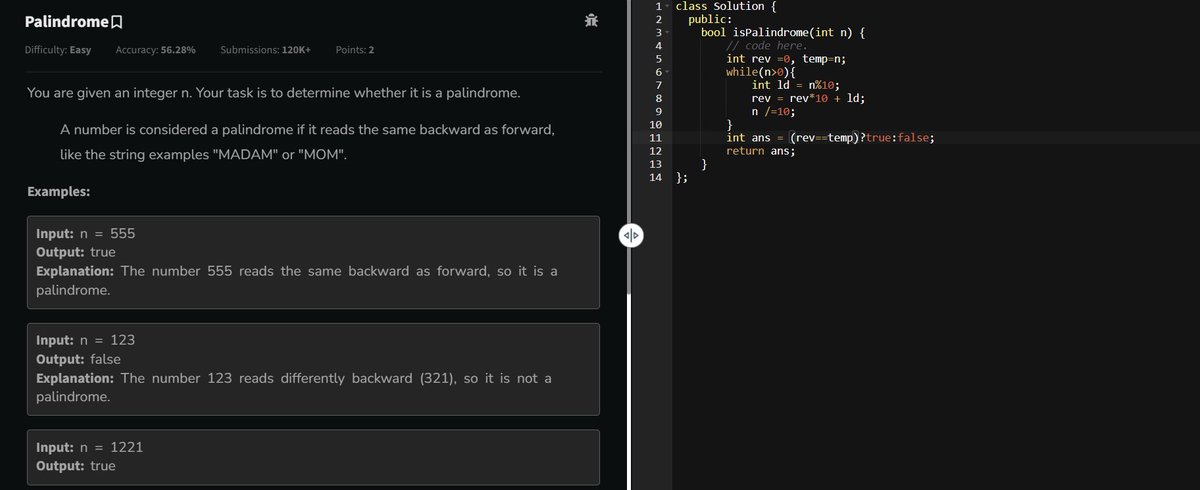Collapse the class Solution fold arrow on line 1
This screenshot has width=1200, height=490.
click(666, 7)
